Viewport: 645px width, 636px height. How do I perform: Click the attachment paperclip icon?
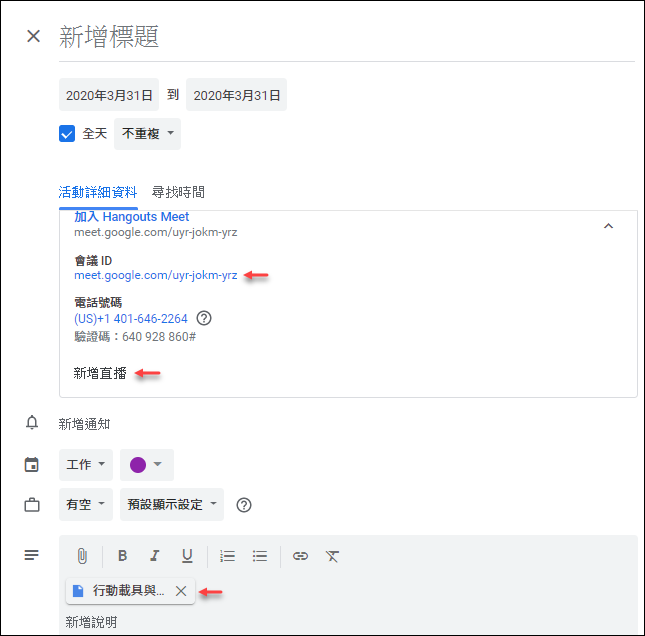pos(82,556)
